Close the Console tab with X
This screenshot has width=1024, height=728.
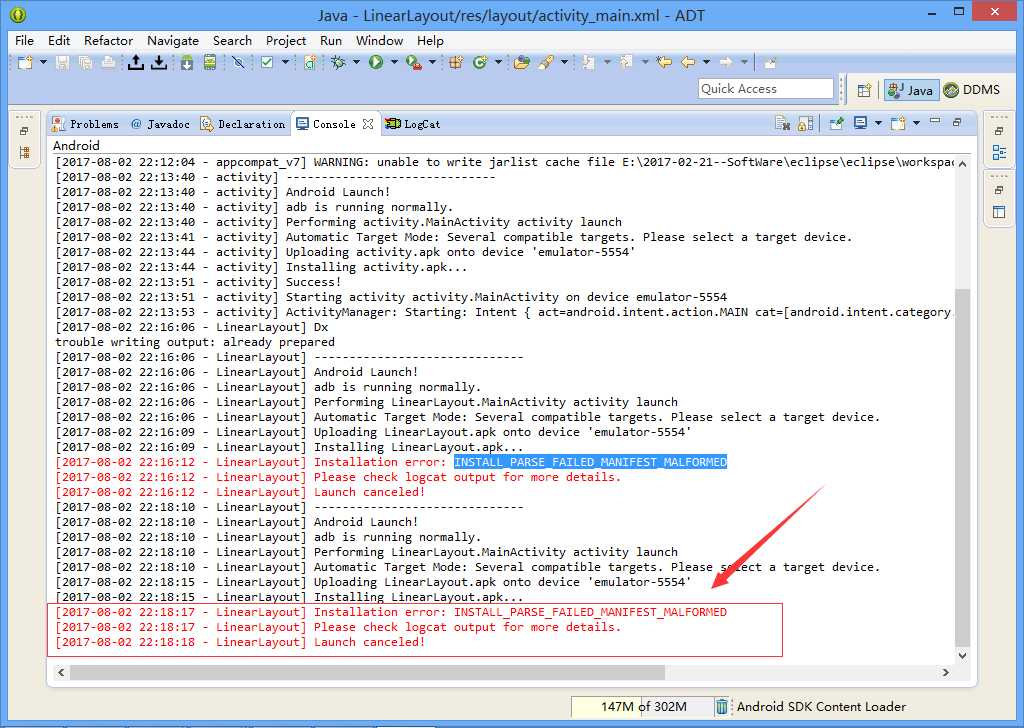pos(368,124)
